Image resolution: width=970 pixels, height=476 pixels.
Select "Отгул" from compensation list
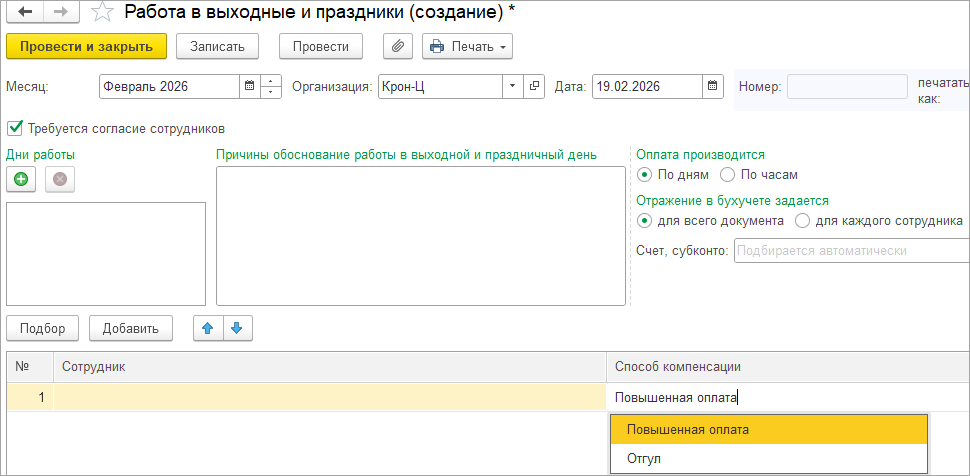[644, 458]
